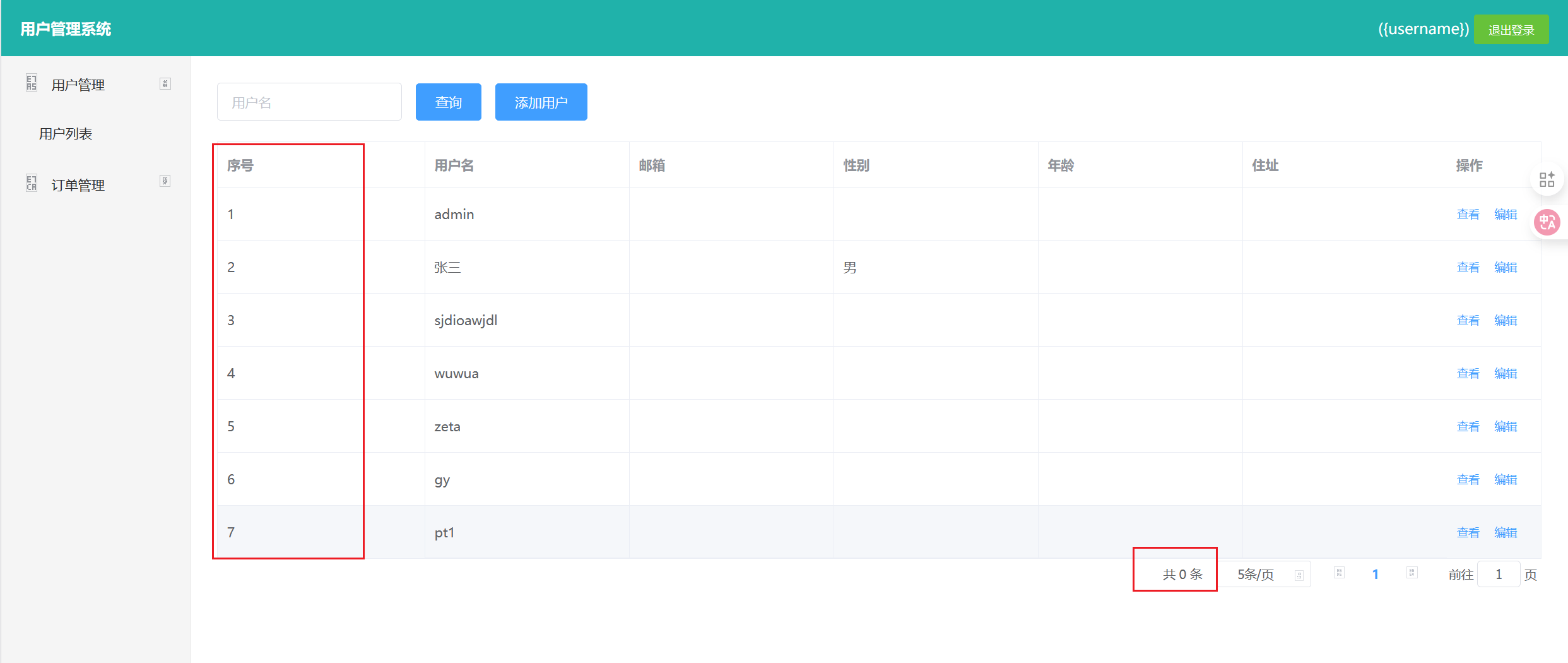
Task: Click the grid apps floating icon
Action: click(x=1547, y=180)
